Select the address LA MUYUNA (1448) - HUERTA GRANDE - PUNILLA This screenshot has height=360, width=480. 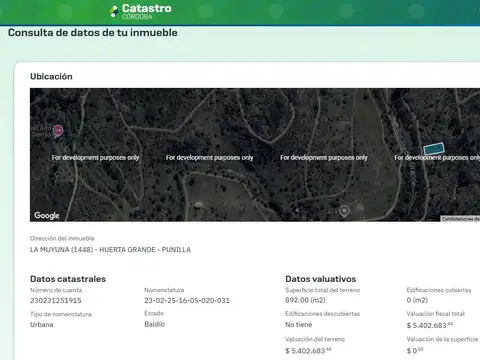110,250
